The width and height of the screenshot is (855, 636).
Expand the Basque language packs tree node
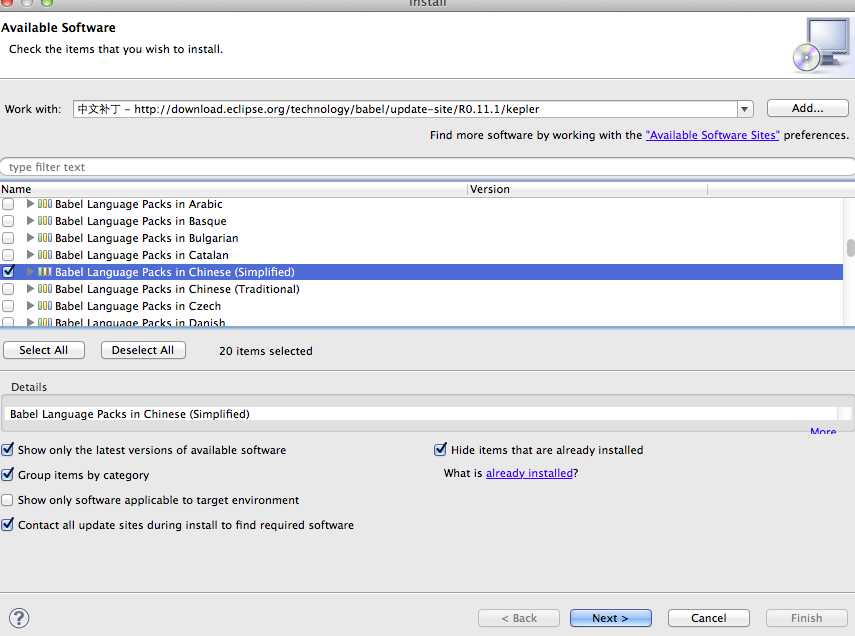pyautogui.click(x=30, y=221)
